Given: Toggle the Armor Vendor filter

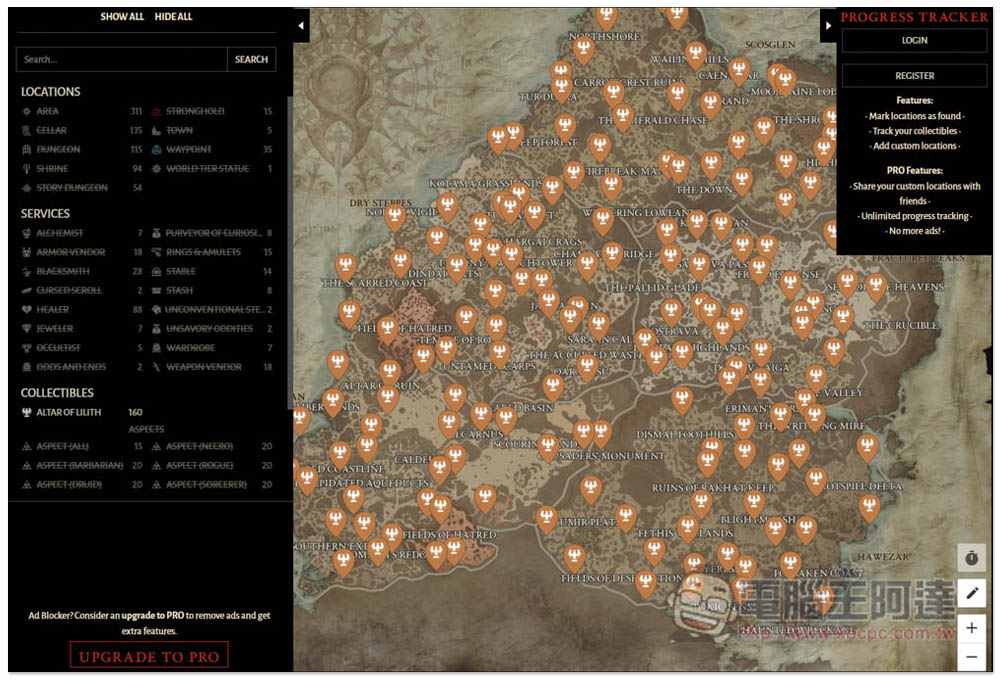Looking at the screenshot, I should point(82,252).
